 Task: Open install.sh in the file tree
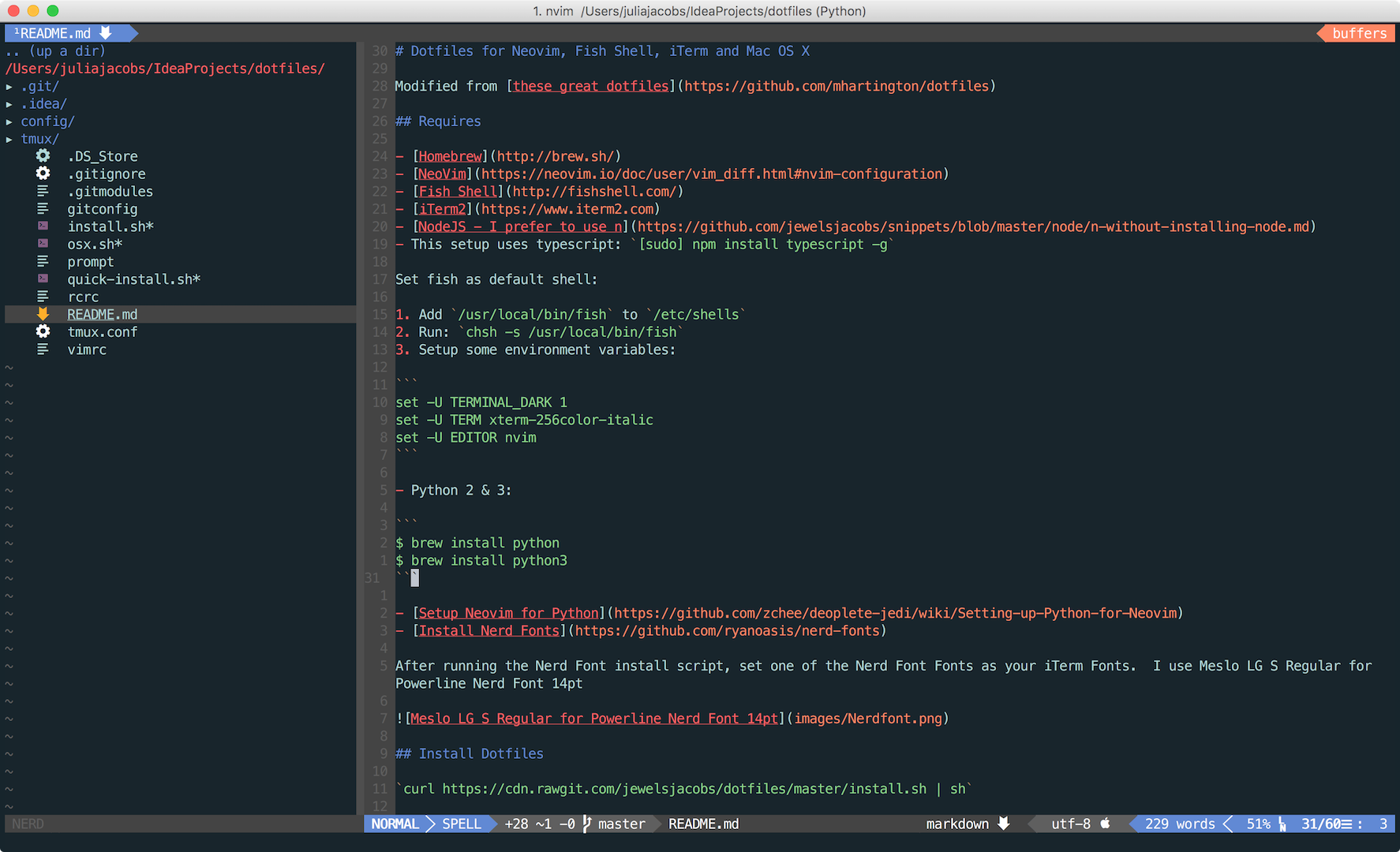tap(110, 226)
